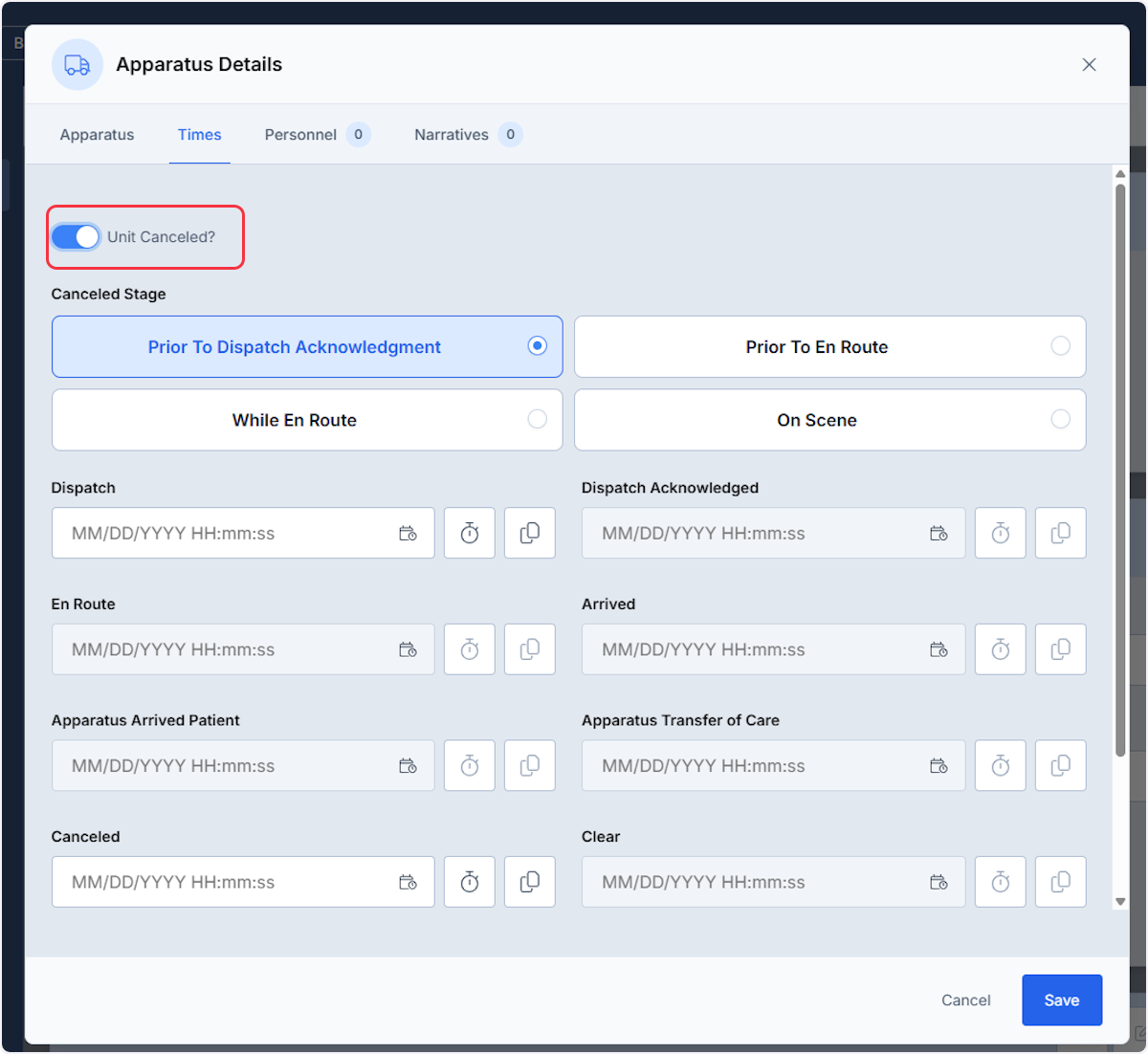Click copy icon beside En Route

(x=530, y=649)
